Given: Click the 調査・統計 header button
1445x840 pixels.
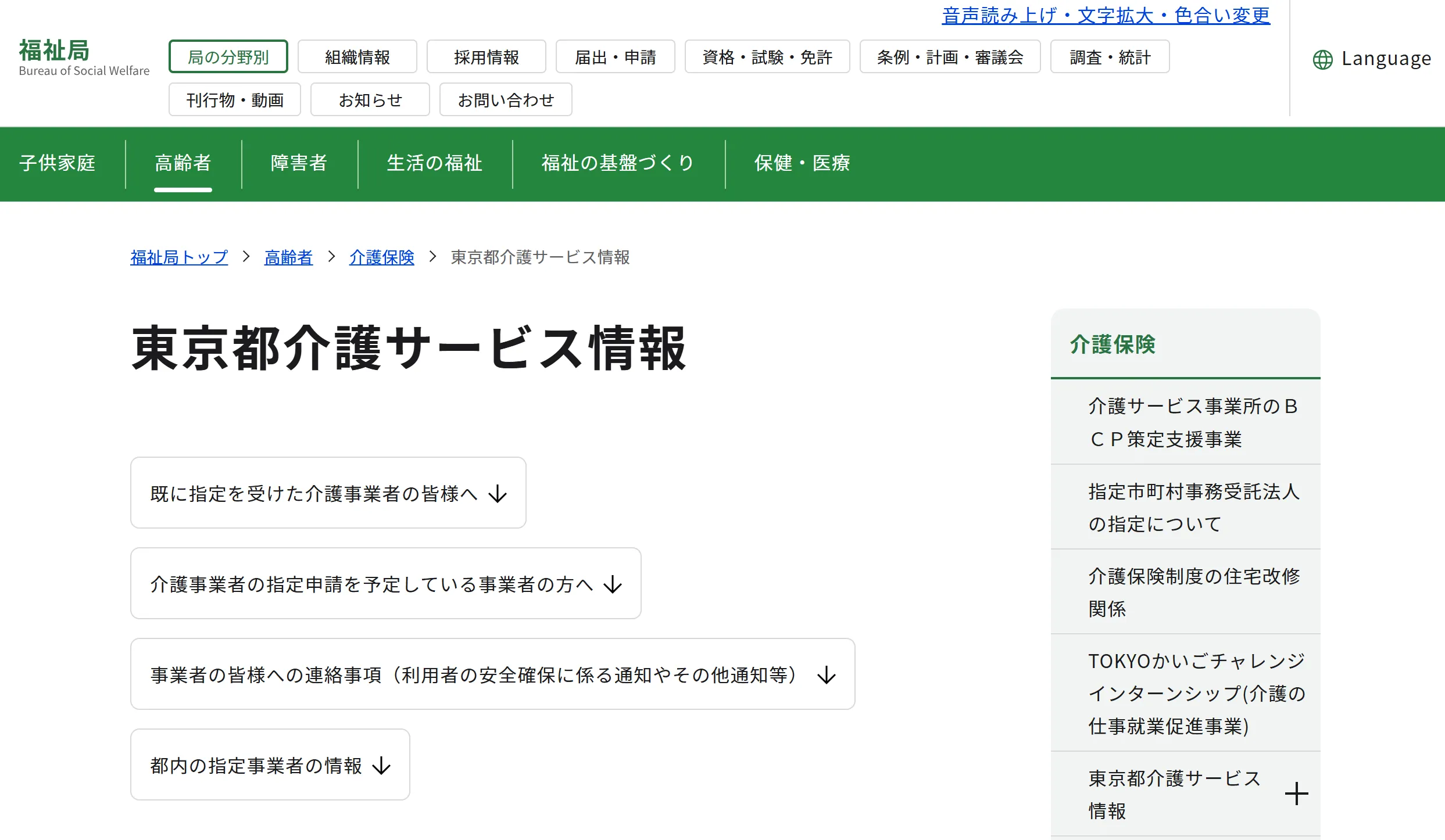Looking at the screenshot, I should (x=1109, y=57).
